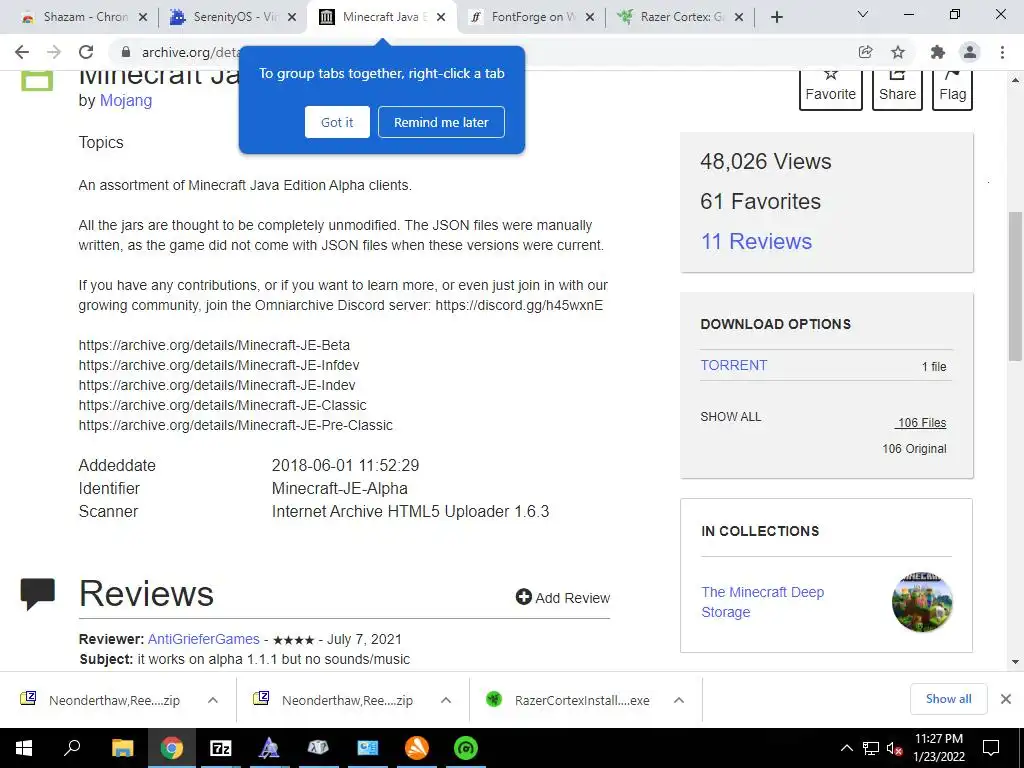Viewport: 1024px width, 768px height.
Task: Close the Razer Cortex tab
Action: [739, 17]
